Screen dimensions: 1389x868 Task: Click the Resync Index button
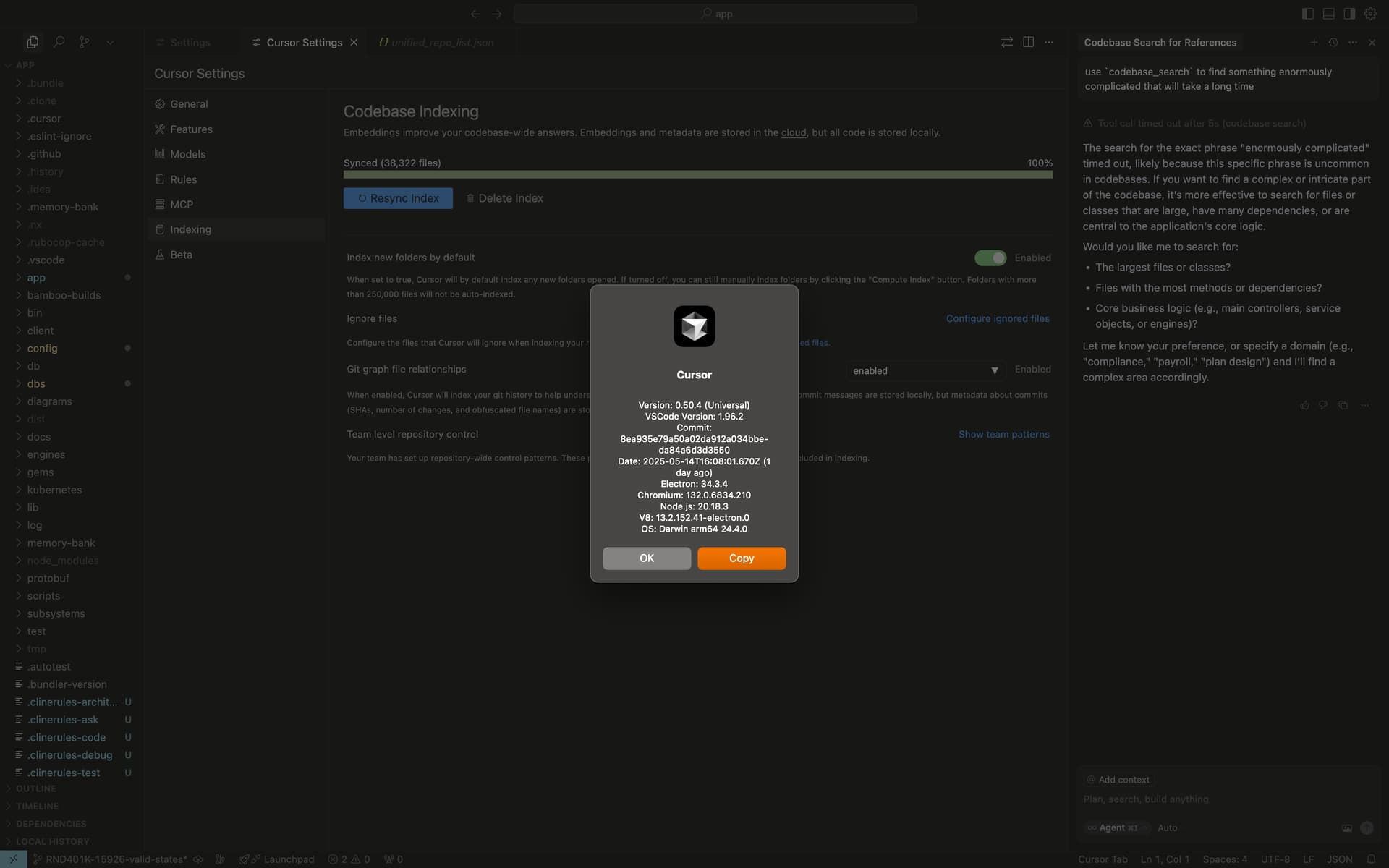pos(398,198)
